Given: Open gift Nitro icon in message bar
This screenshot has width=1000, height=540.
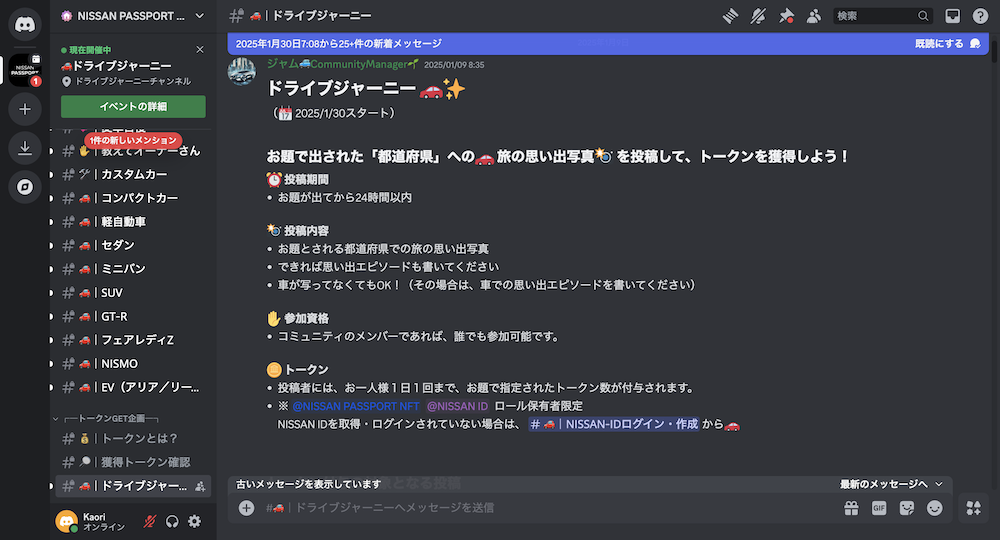Looking at the screenshot, I should point(851,507).
